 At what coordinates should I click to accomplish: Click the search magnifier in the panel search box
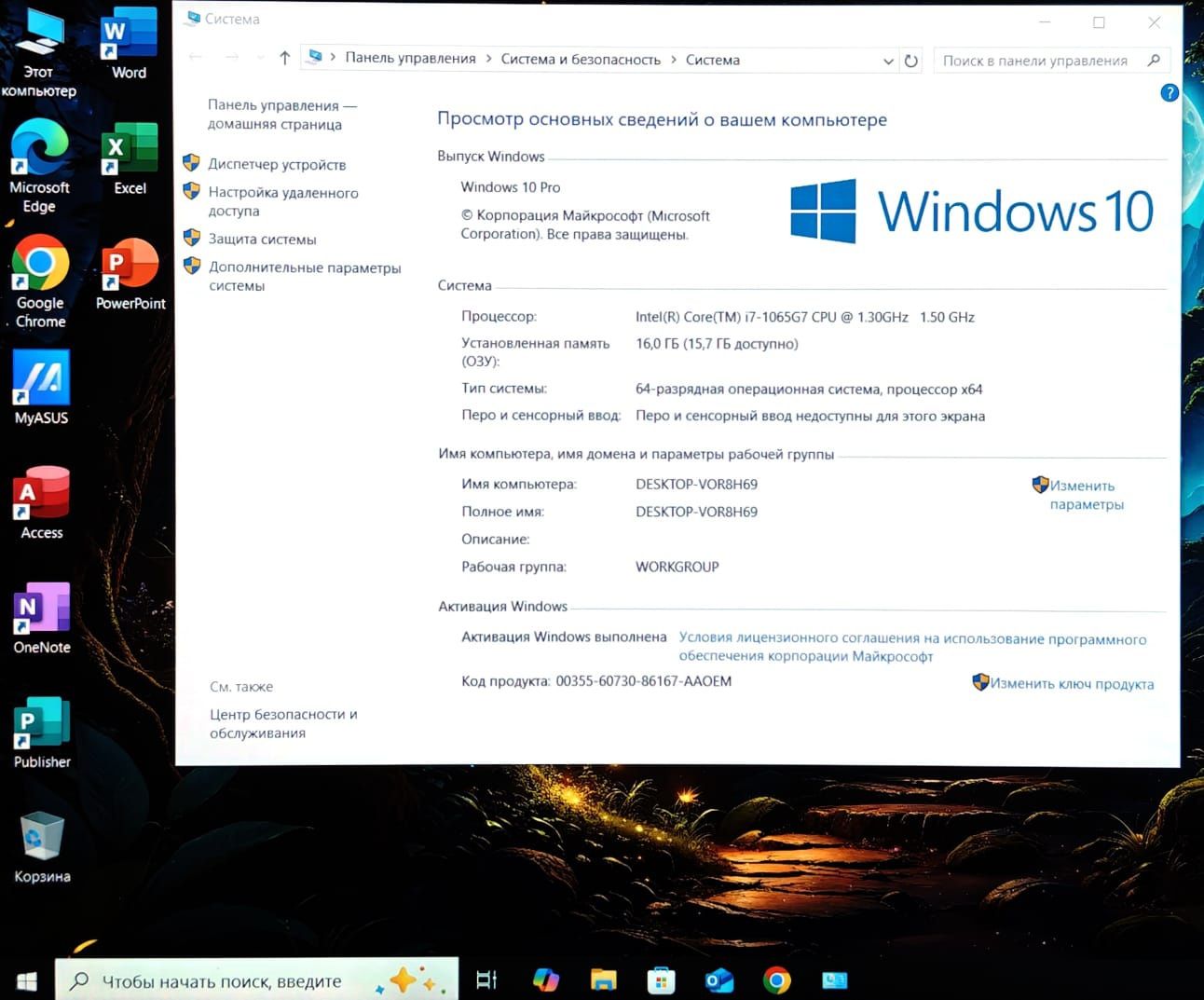pos(1154,61)
